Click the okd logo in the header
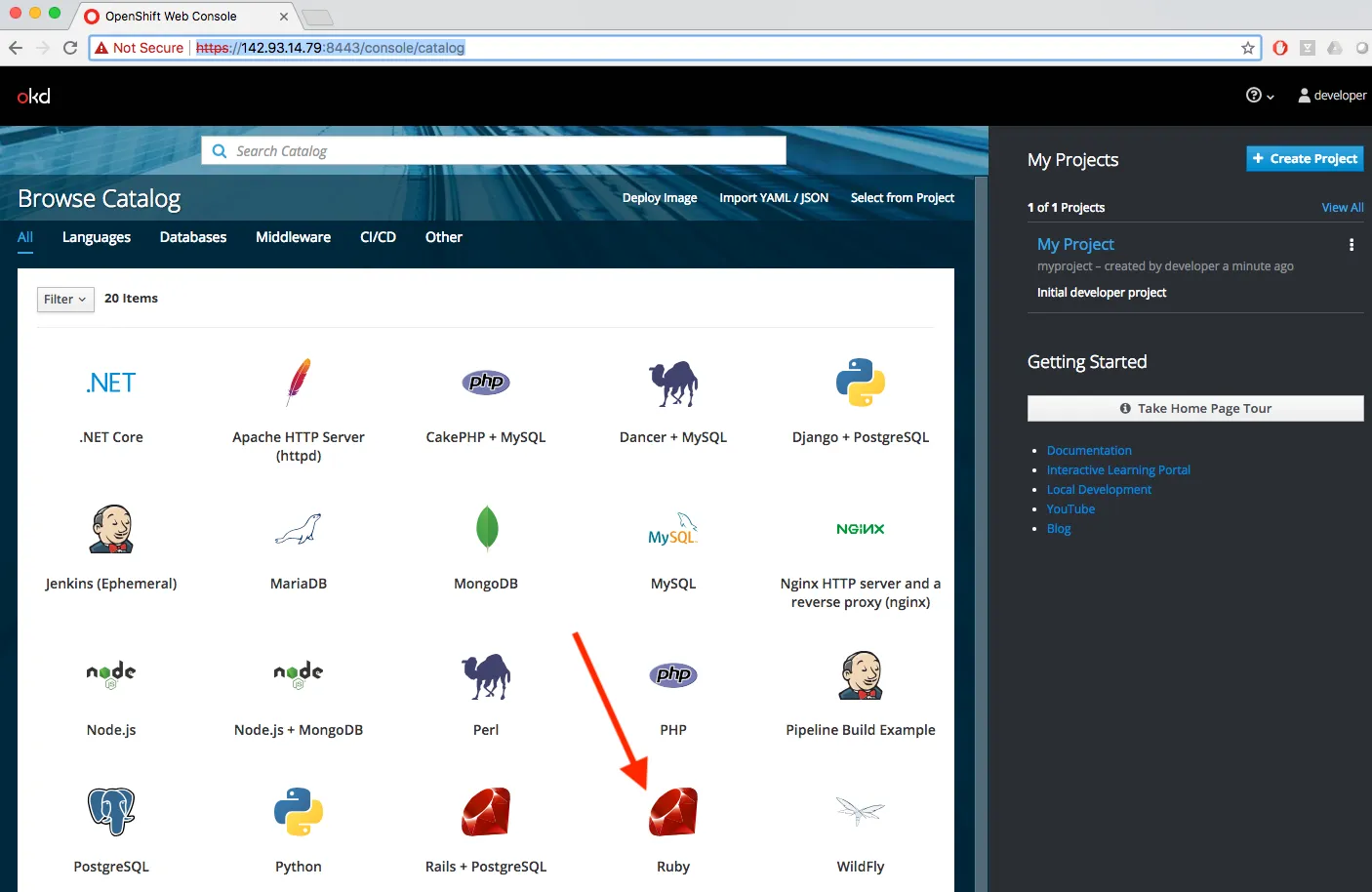 (x=34, y=96)
